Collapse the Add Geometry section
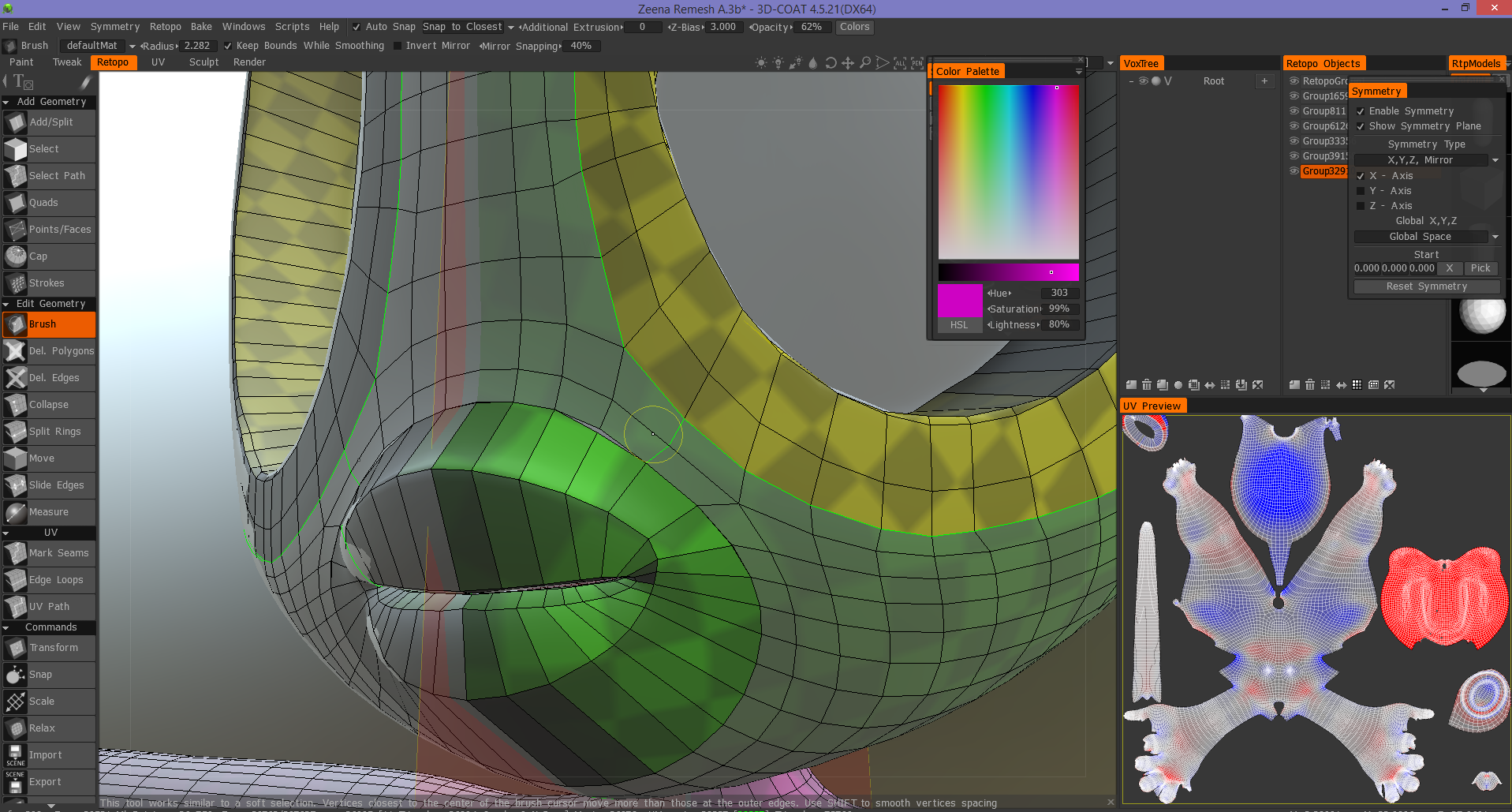 6,102
